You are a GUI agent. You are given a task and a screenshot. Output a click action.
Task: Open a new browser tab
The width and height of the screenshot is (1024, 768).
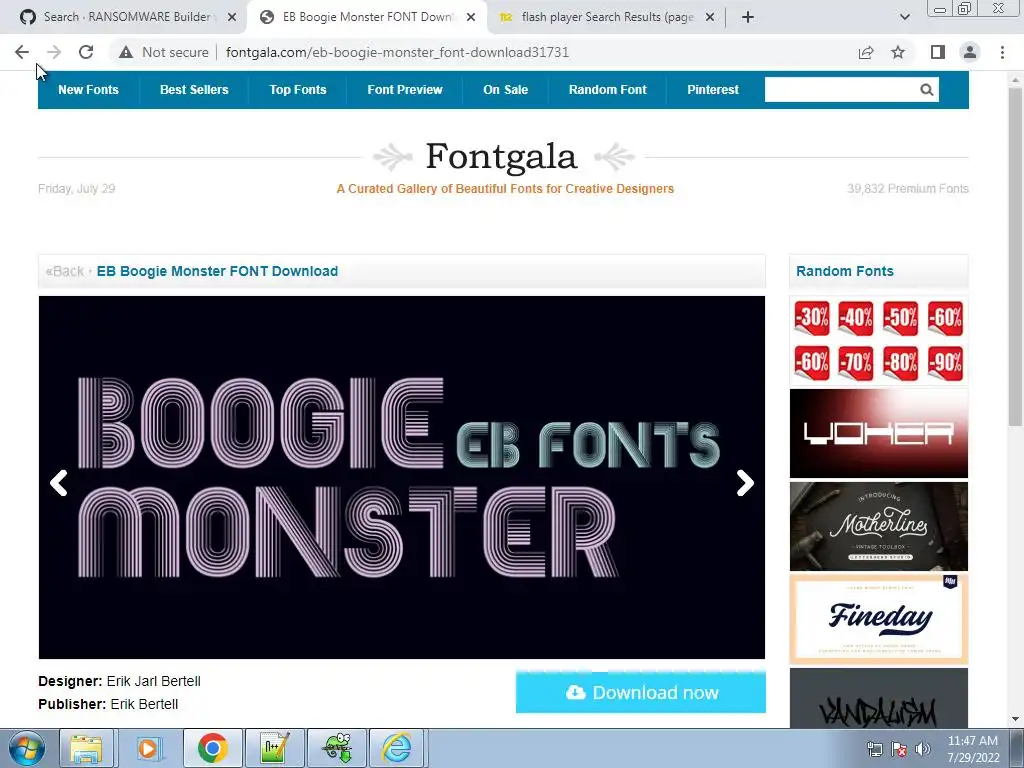coord(748,17)
